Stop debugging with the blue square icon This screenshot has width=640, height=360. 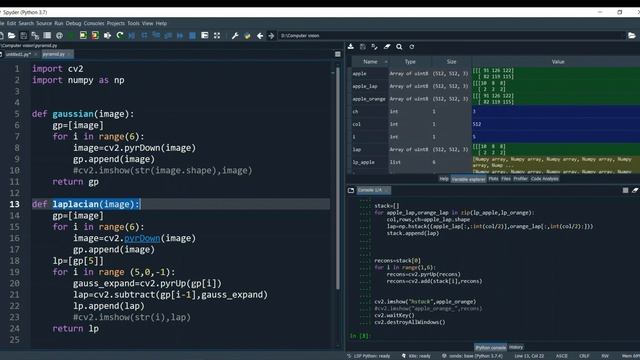coord(192,36)
